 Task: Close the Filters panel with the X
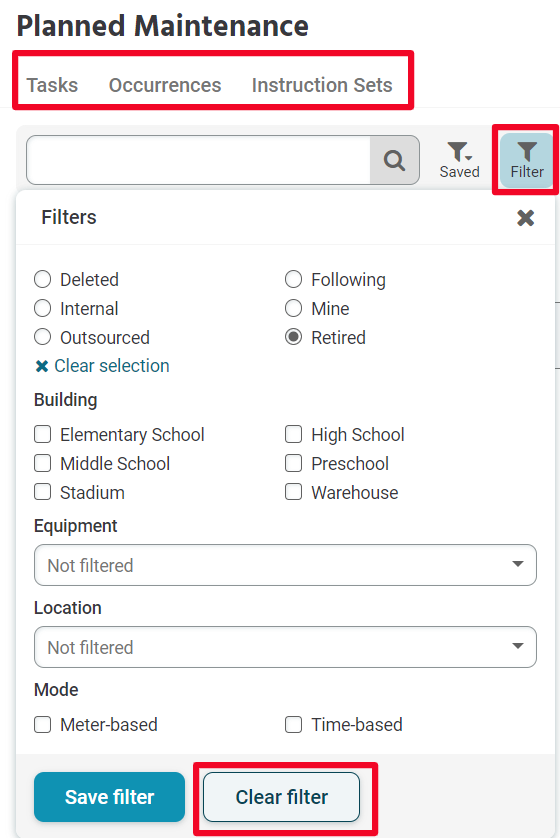coord(526,218)
